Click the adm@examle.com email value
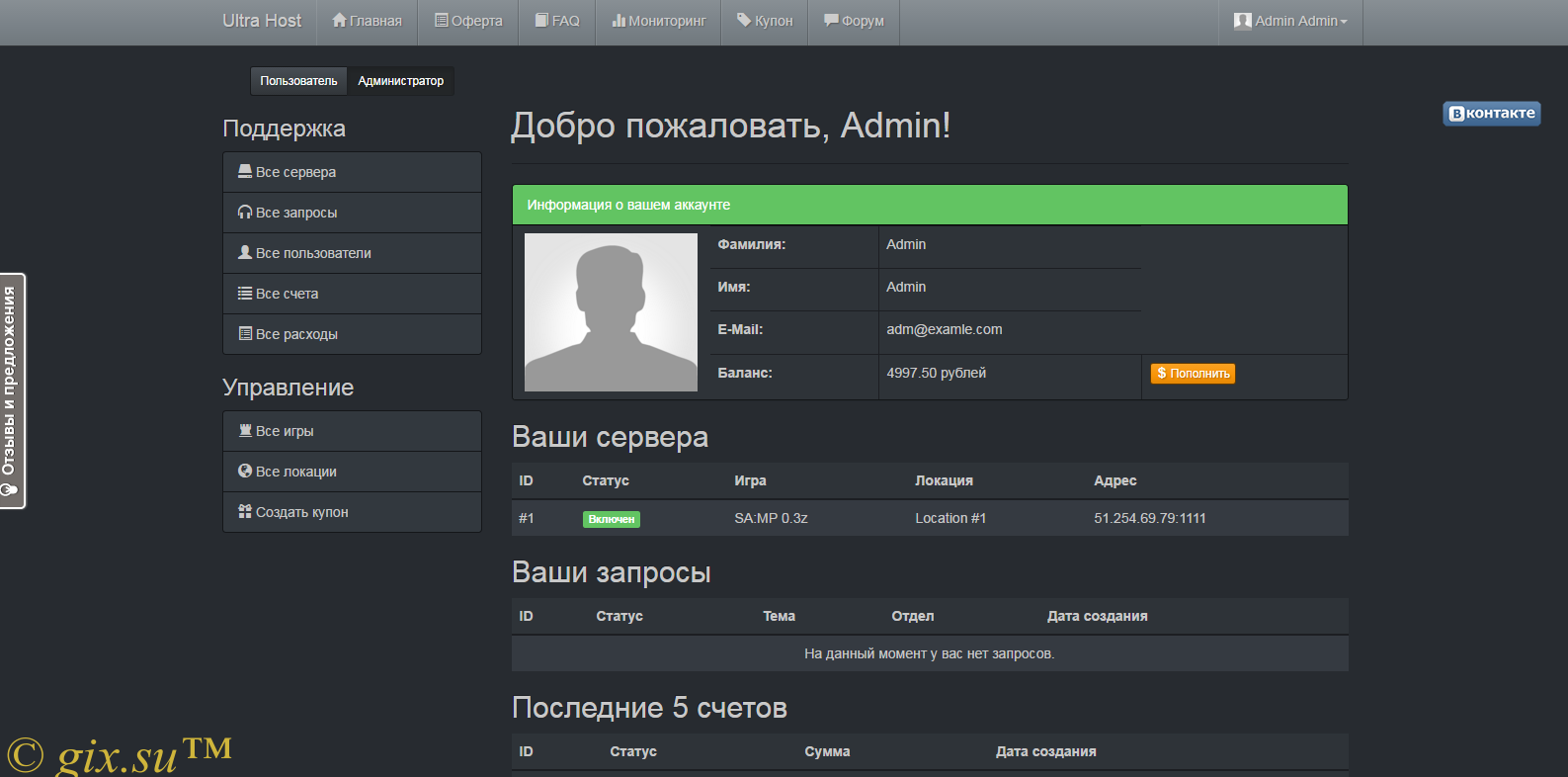1568x777 pixels. point(945,329)
